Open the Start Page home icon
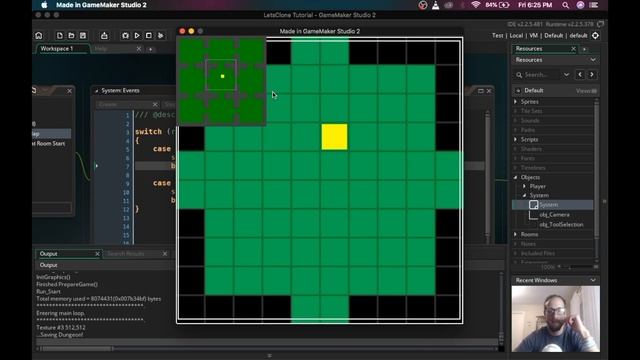Image resolution: width=640 pixels, height=360 pixels. coord(39,36)
